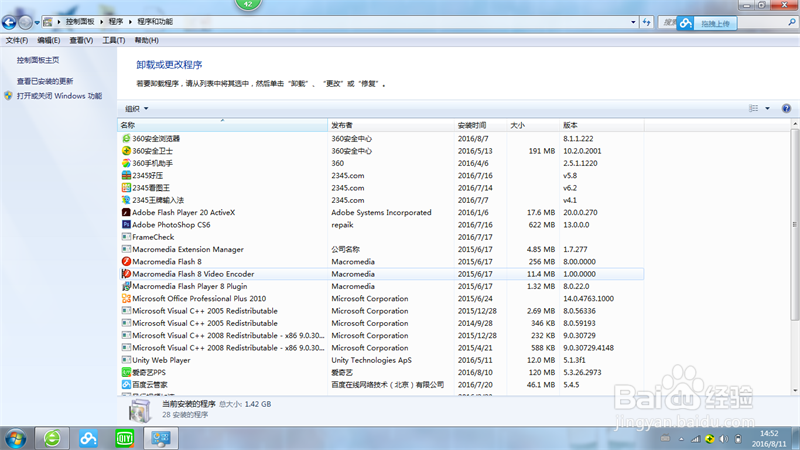Open the view options dropdown arrow

tap(767, 108)
